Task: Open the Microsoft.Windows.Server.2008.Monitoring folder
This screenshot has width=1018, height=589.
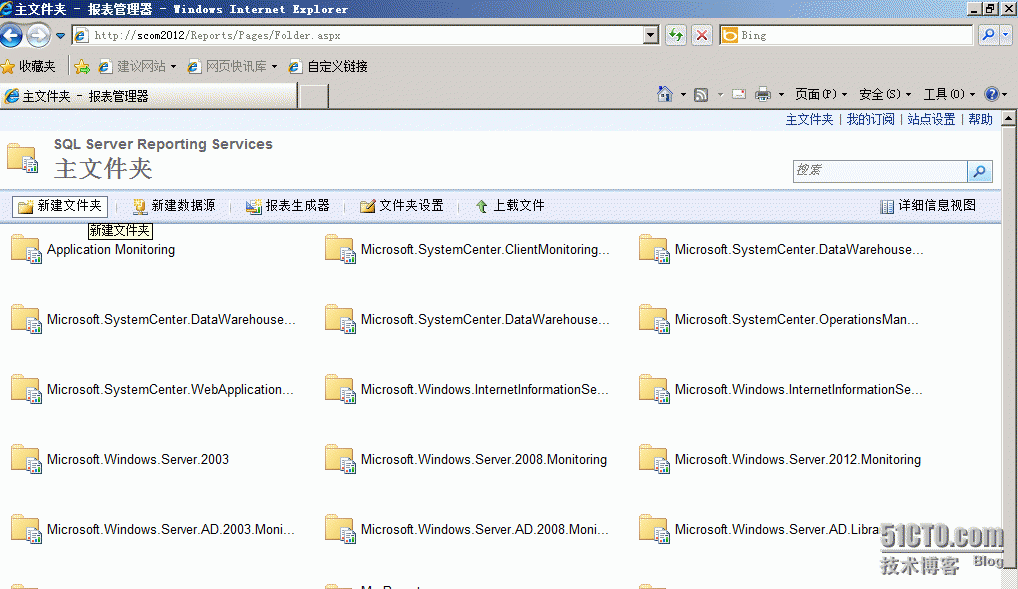Action: (484, 460)
